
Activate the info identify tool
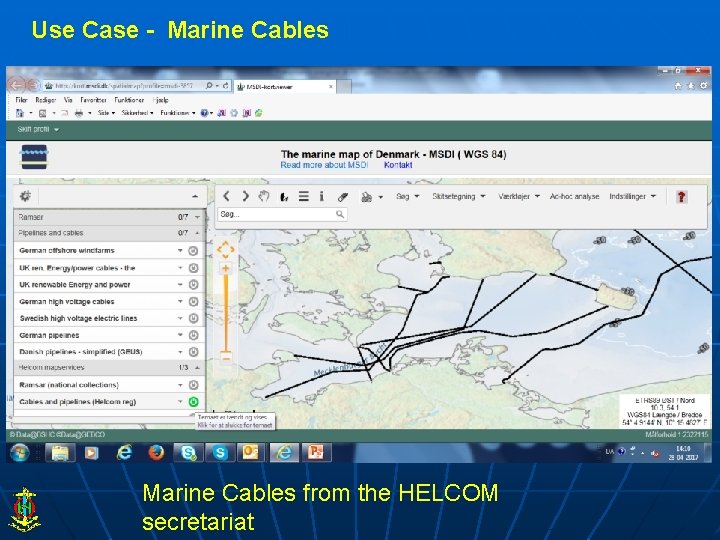pos(321,197)
